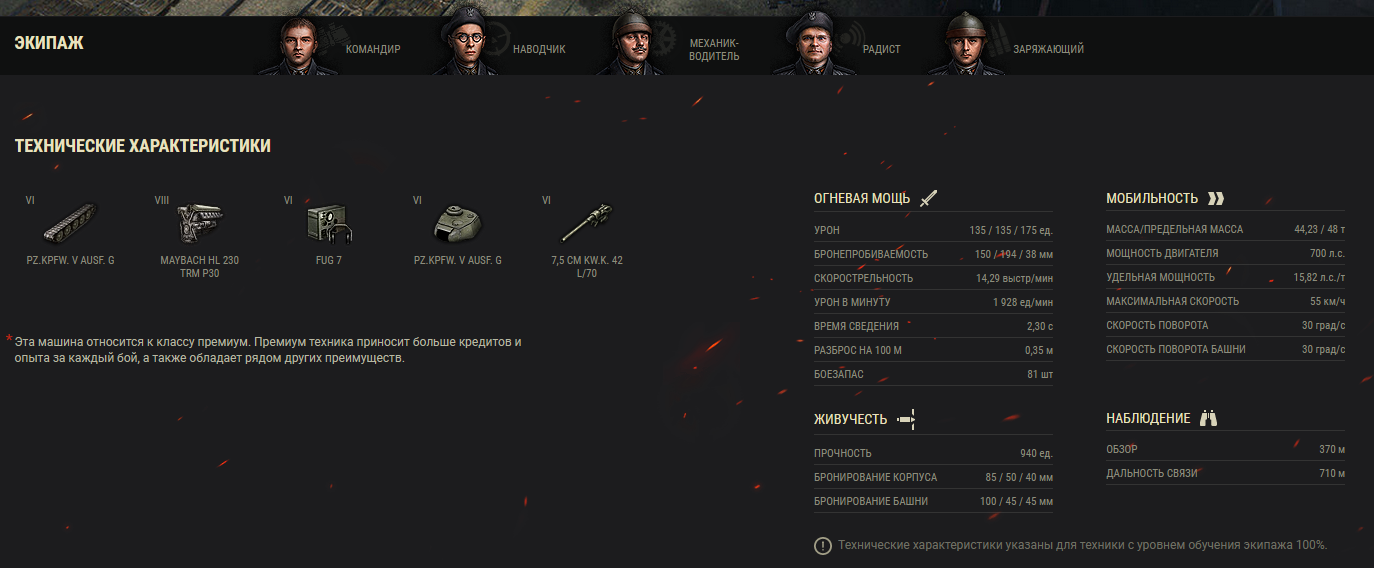Select the Заряжающий crew portrait
Image resolution: width=1374 pixels, height=568 pixels.
tap(966, 46)
